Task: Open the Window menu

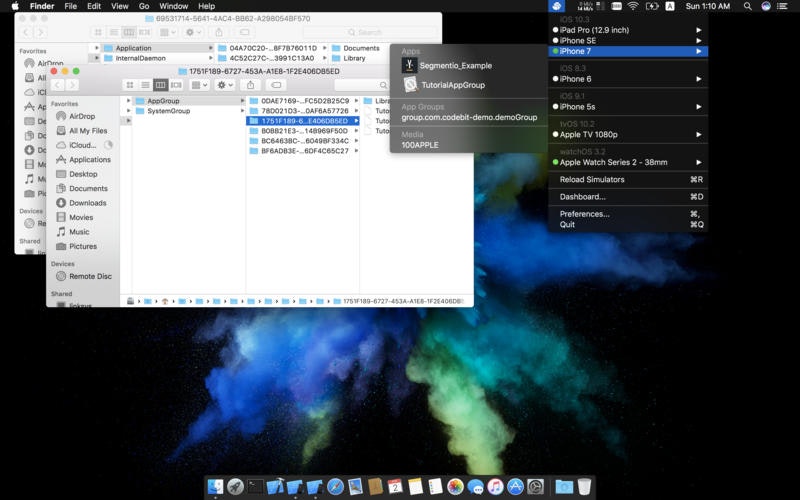Action: pos(173,6)
